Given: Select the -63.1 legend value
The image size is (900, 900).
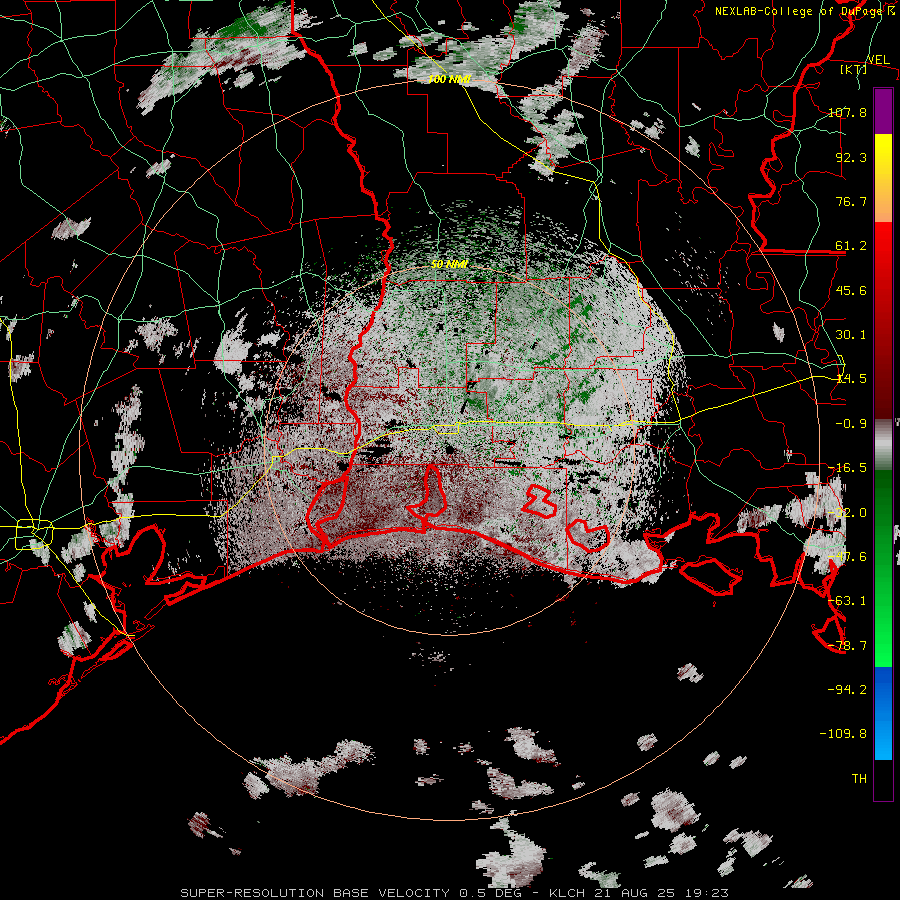Looking at the screenshot, I should [x=847, y=601].
